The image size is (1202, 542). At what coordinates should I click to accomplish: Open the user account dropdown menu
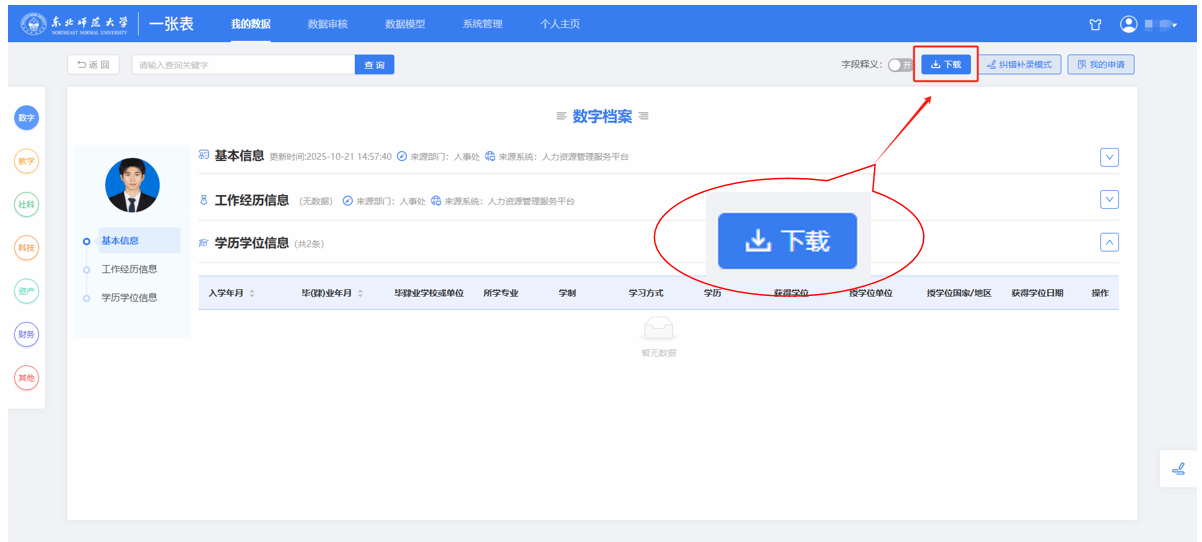pos(1150,24)
